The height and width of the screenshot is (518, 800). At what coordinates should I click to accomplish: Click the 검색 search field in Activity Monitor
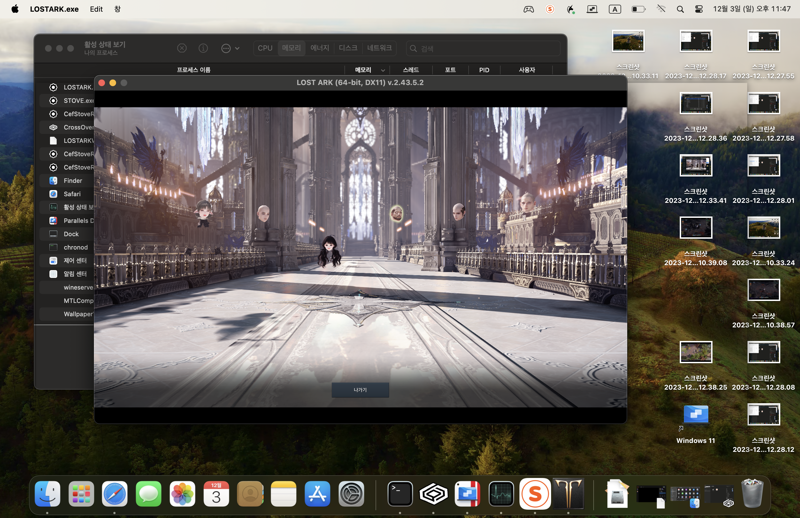pos(483,48)
